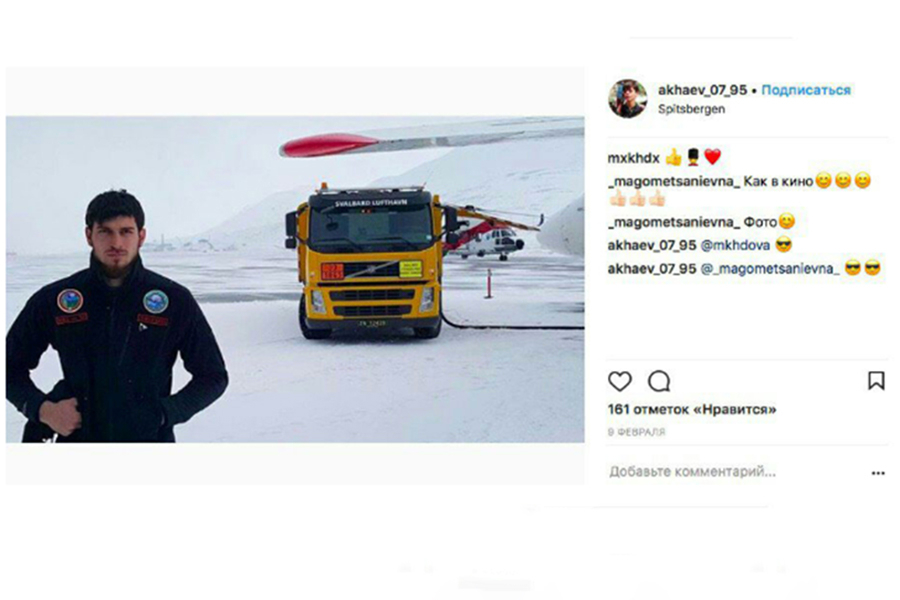
Task: Click the Подписаться follow link
Action: pyautogui.click(x=806, y=90)
